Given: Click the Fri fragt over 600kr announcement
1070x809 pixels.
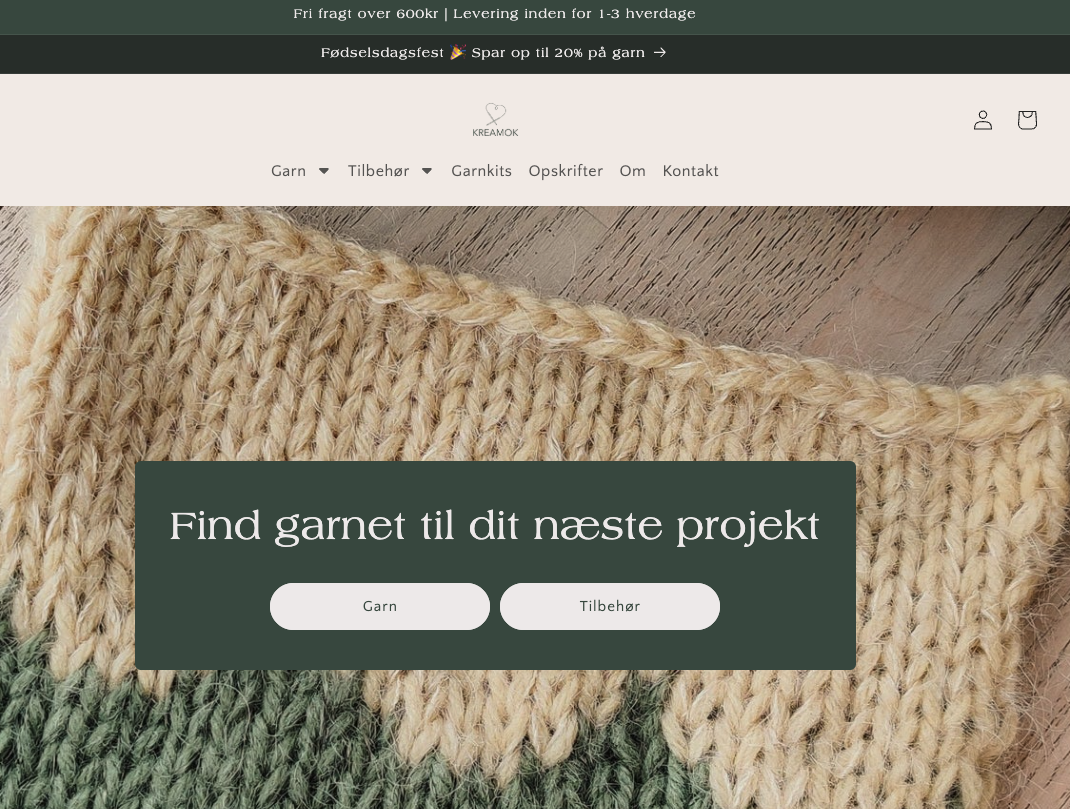Looking at the screenshot, I should [x=494, y=14].
